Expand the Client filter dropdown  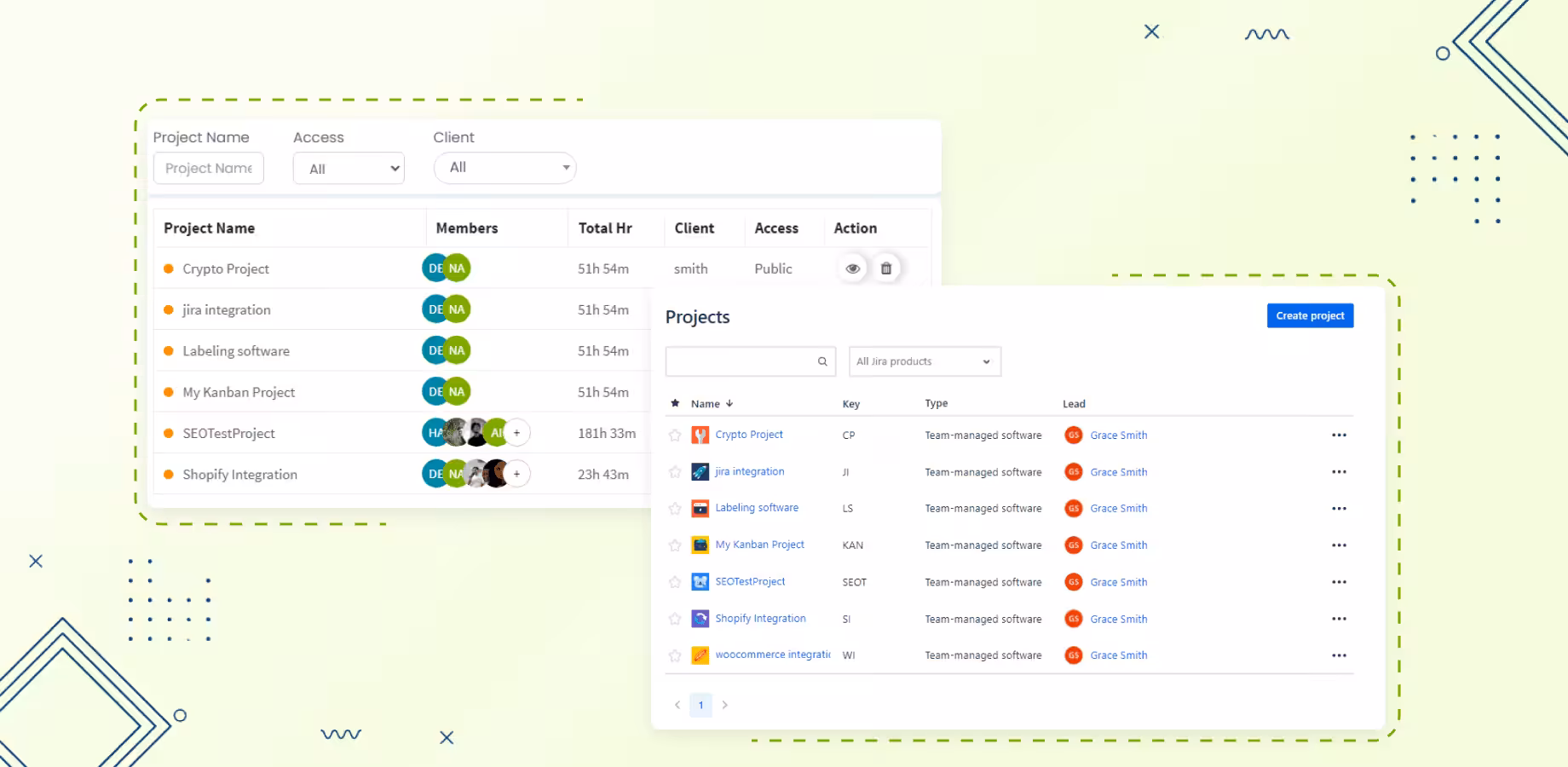[505, 168]
